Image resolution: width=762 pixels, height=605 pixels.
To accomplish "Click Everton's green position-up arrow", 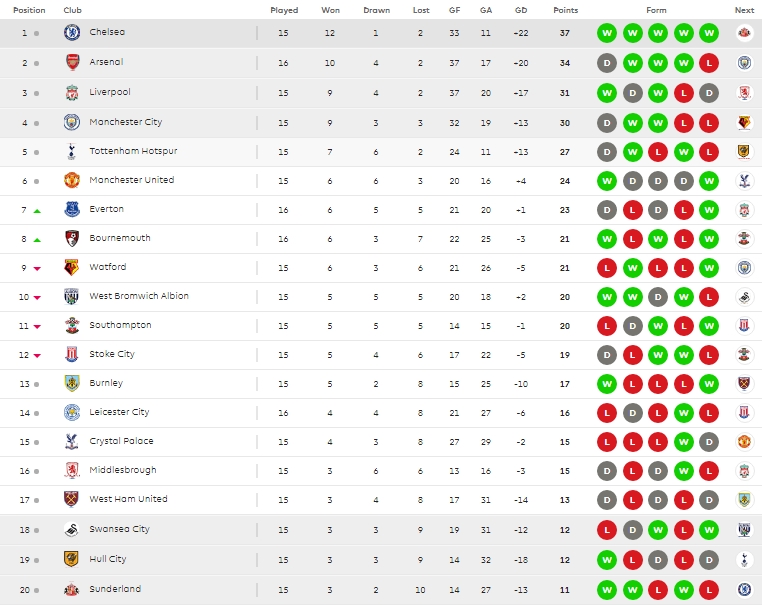I will pos(37,210).
